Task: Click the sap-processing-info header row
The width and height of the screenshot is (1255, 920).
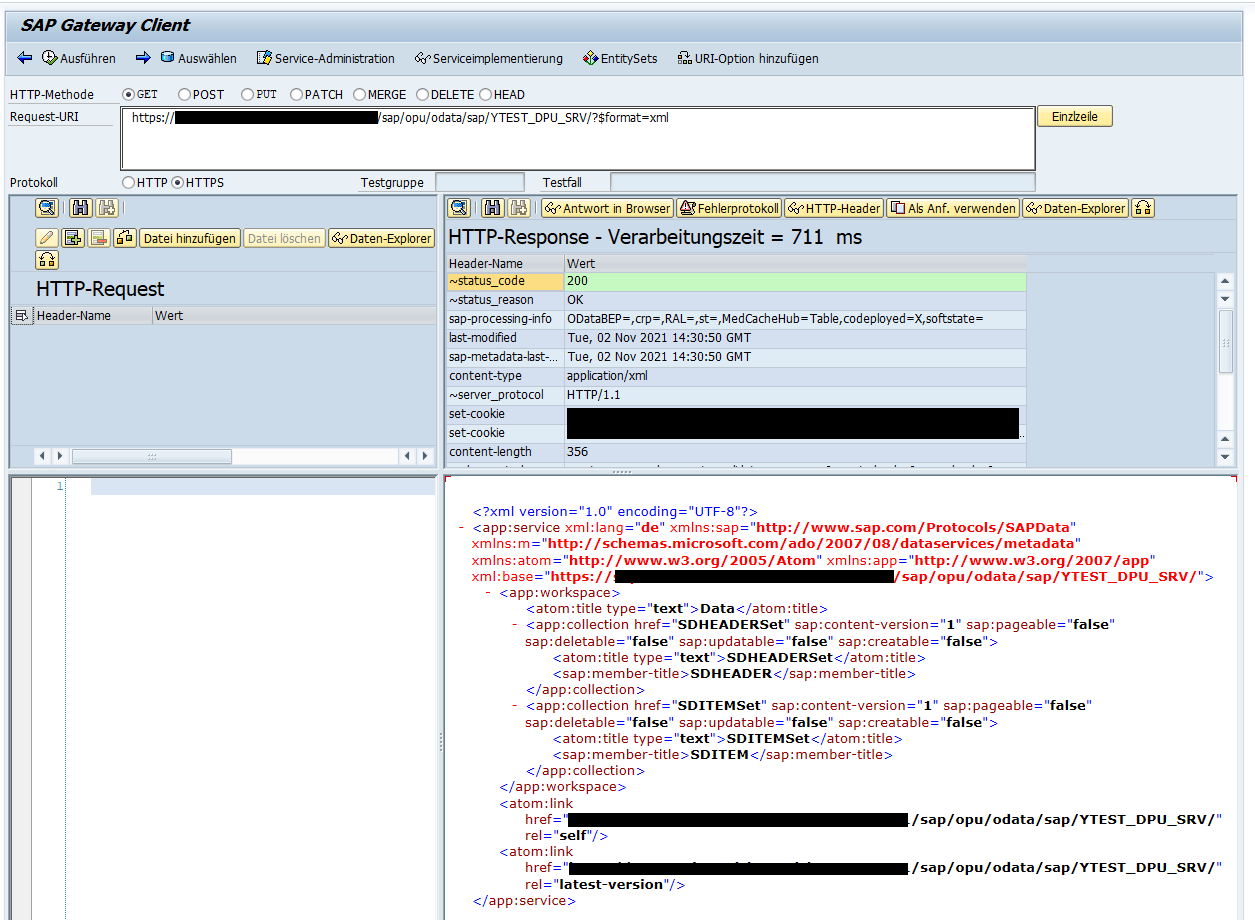Action: (736, 319)
